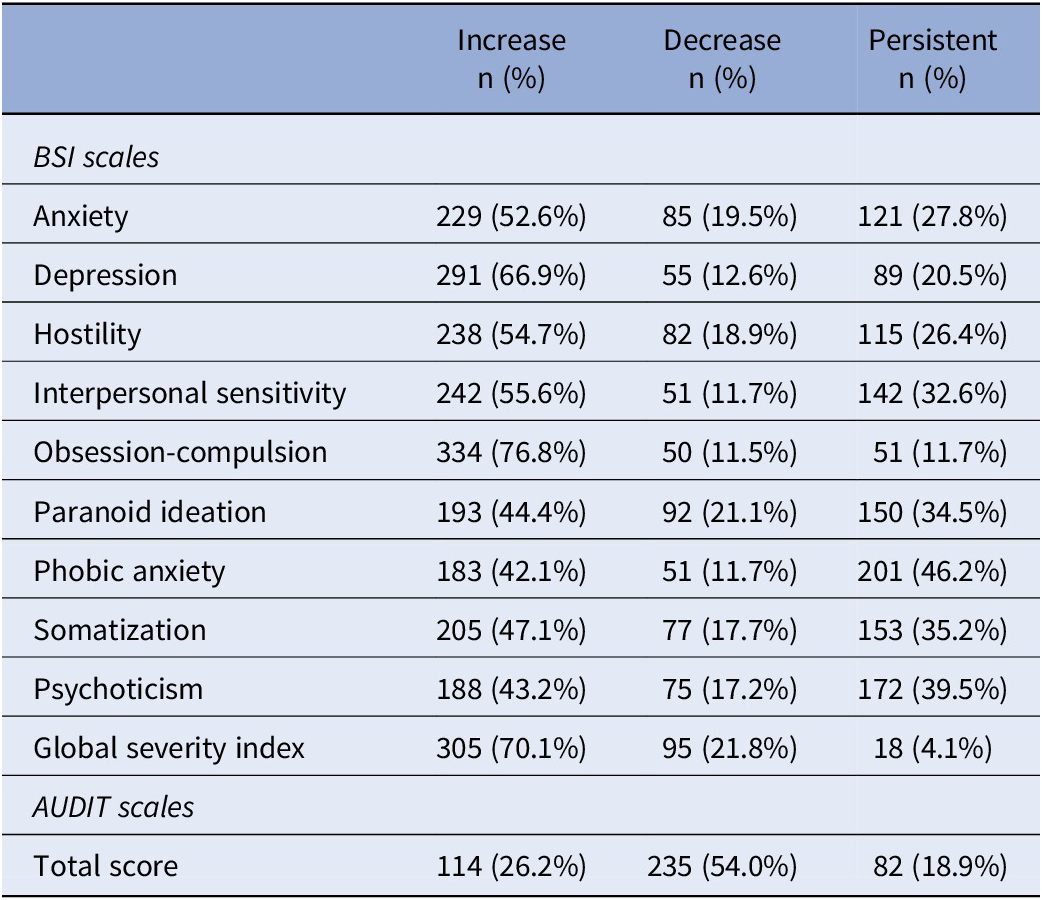
Task: Select the Hostility row label
Action: tap(87, 334)
